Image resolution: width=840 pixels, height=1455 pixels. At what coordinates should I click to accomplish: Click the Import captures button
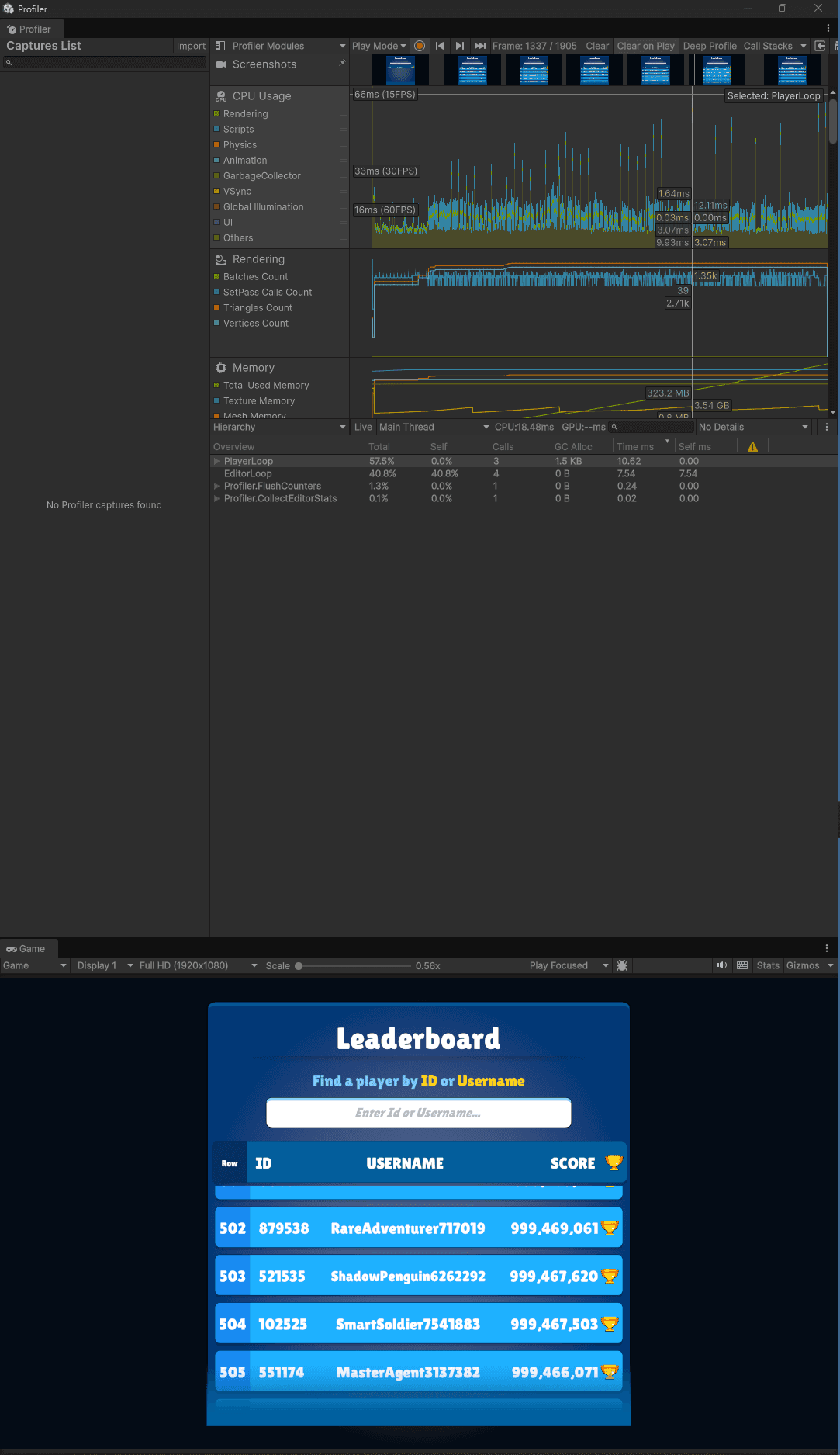(191, 46)
